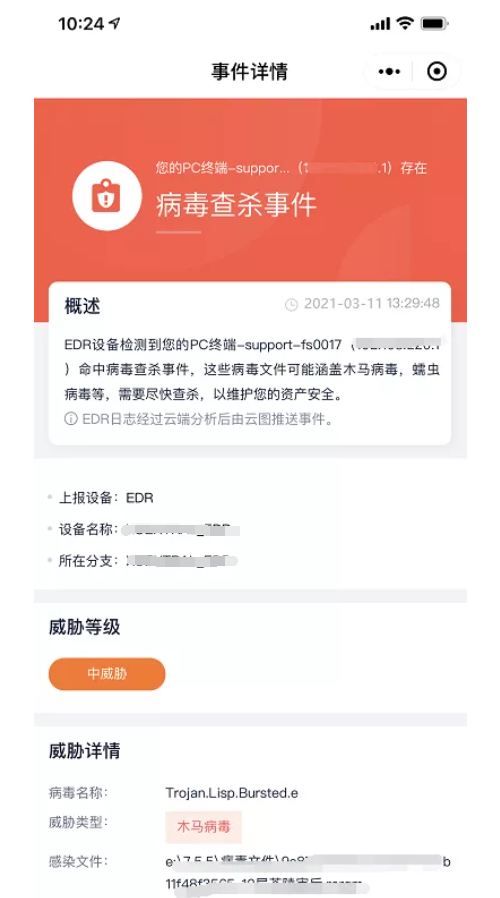
Task: Tap the cellular signal bars icon
Action: point(380,23)
